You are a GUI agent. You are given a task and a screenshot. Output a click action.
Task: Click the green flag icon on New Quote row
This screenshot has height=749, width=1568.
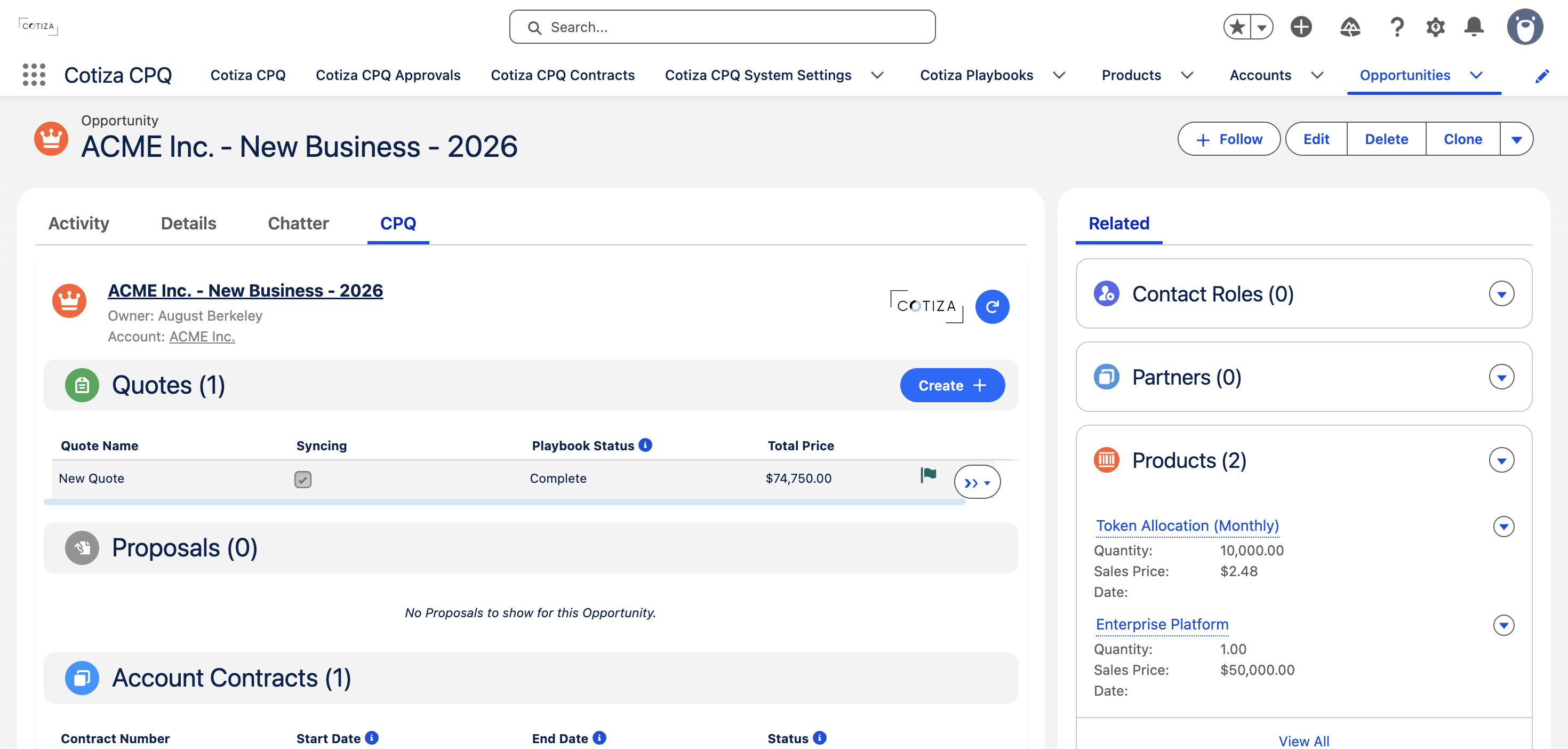[x=928, y=475]
